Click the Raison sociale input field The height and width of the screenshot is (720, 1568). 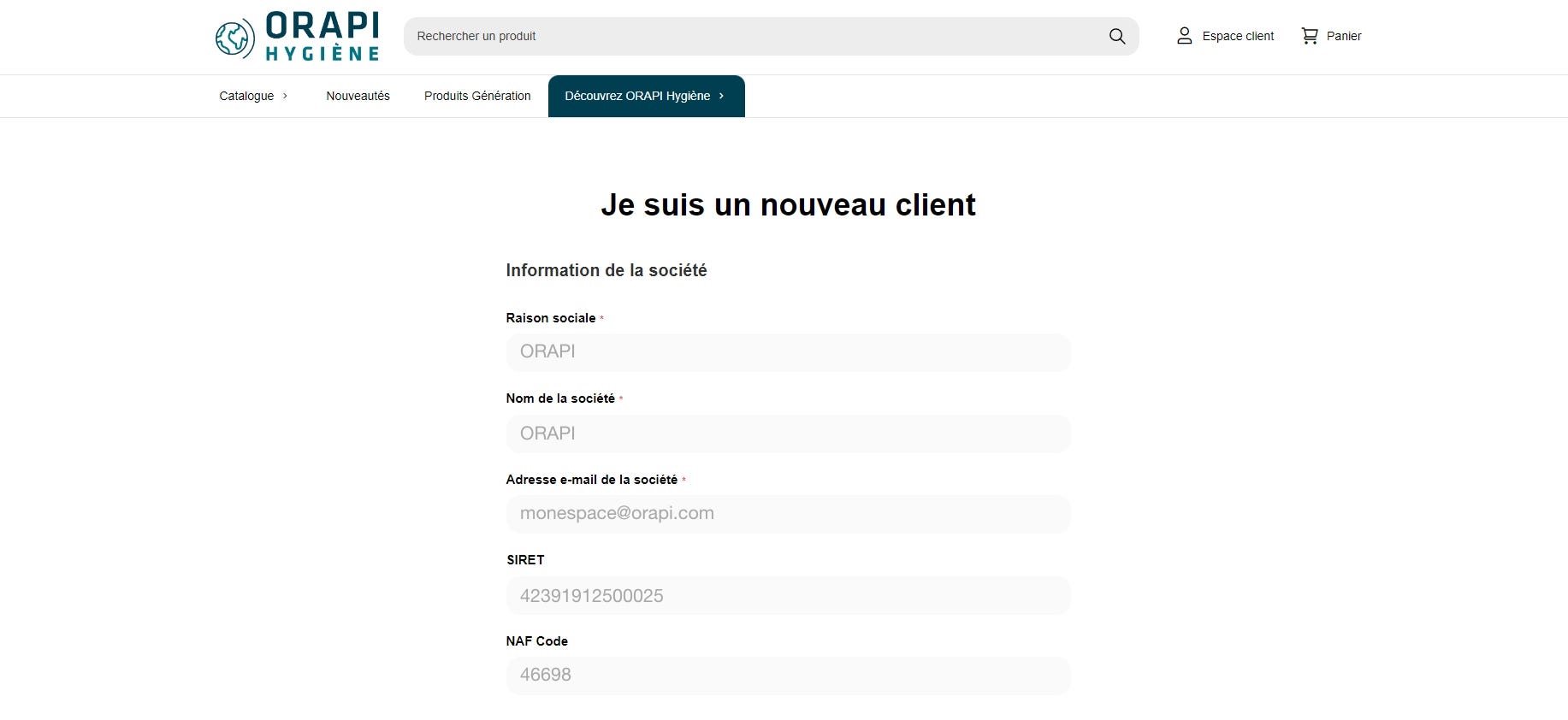click(x=788, y=352)
